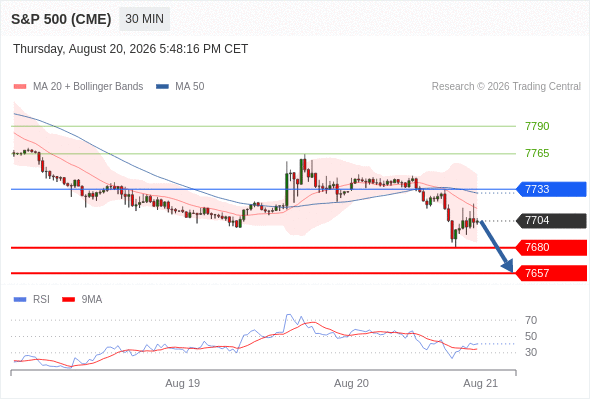Click the RSI 70 level label
The image size is (590, 400).
(x=531, y=320)
